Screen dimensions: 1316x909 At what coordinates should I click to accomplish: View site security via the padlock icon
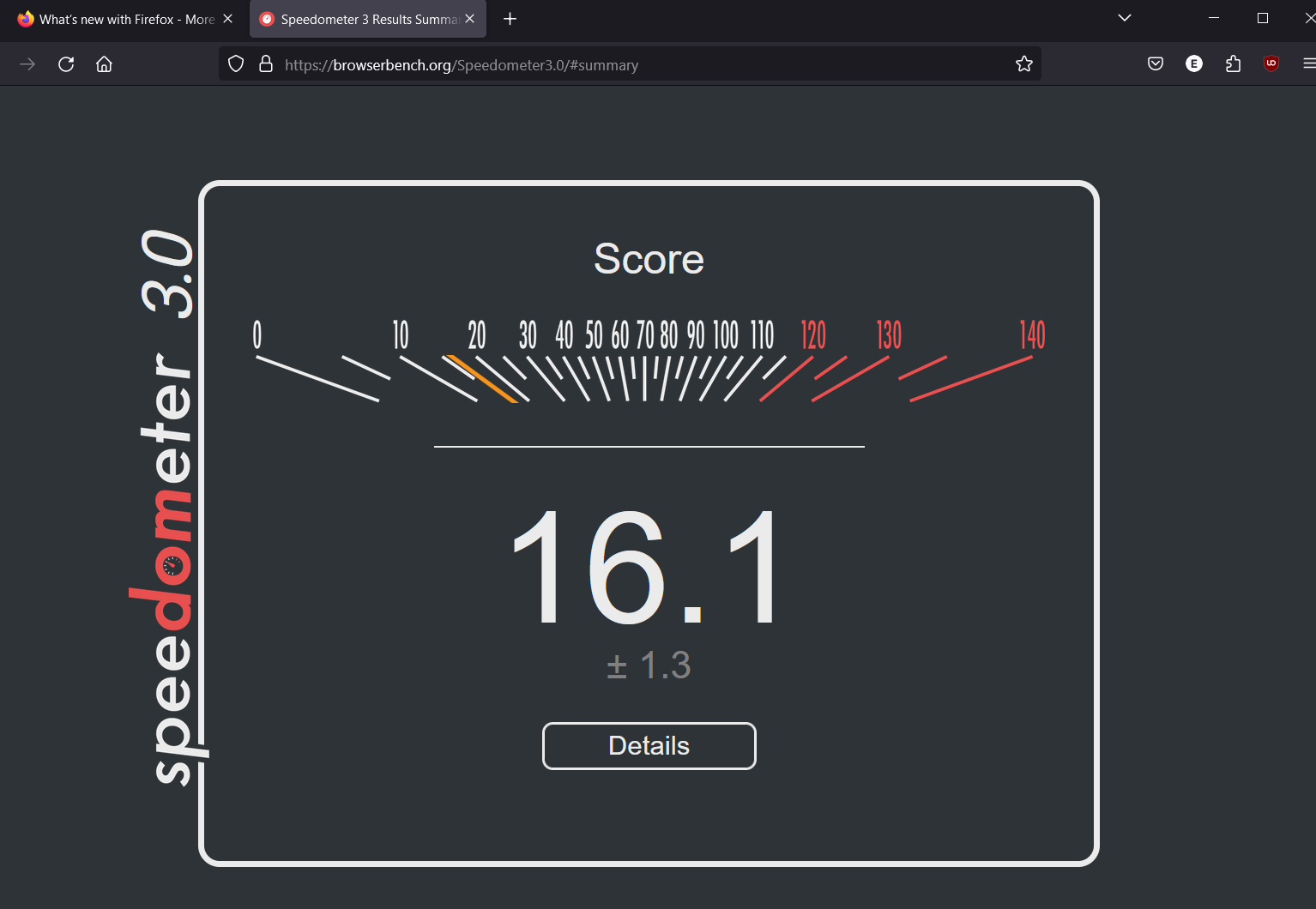(266, 64)
